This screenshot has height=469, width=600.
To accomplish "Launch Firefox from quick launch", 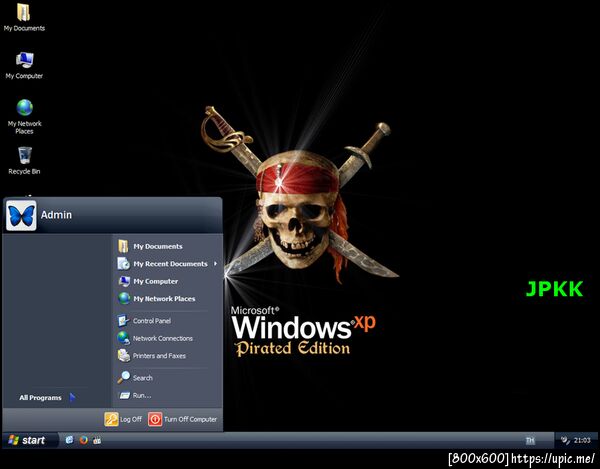I will pos(83,440).
